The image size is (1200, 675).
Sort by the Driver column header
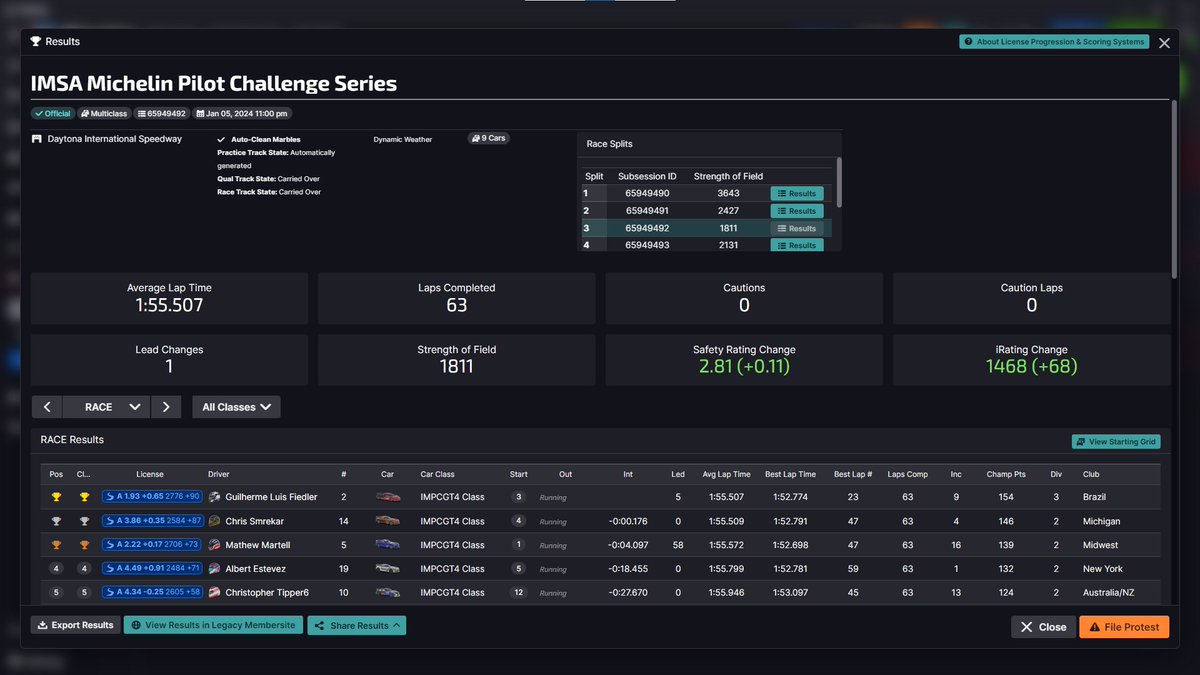pyautogui.click(x=218, y=474)
